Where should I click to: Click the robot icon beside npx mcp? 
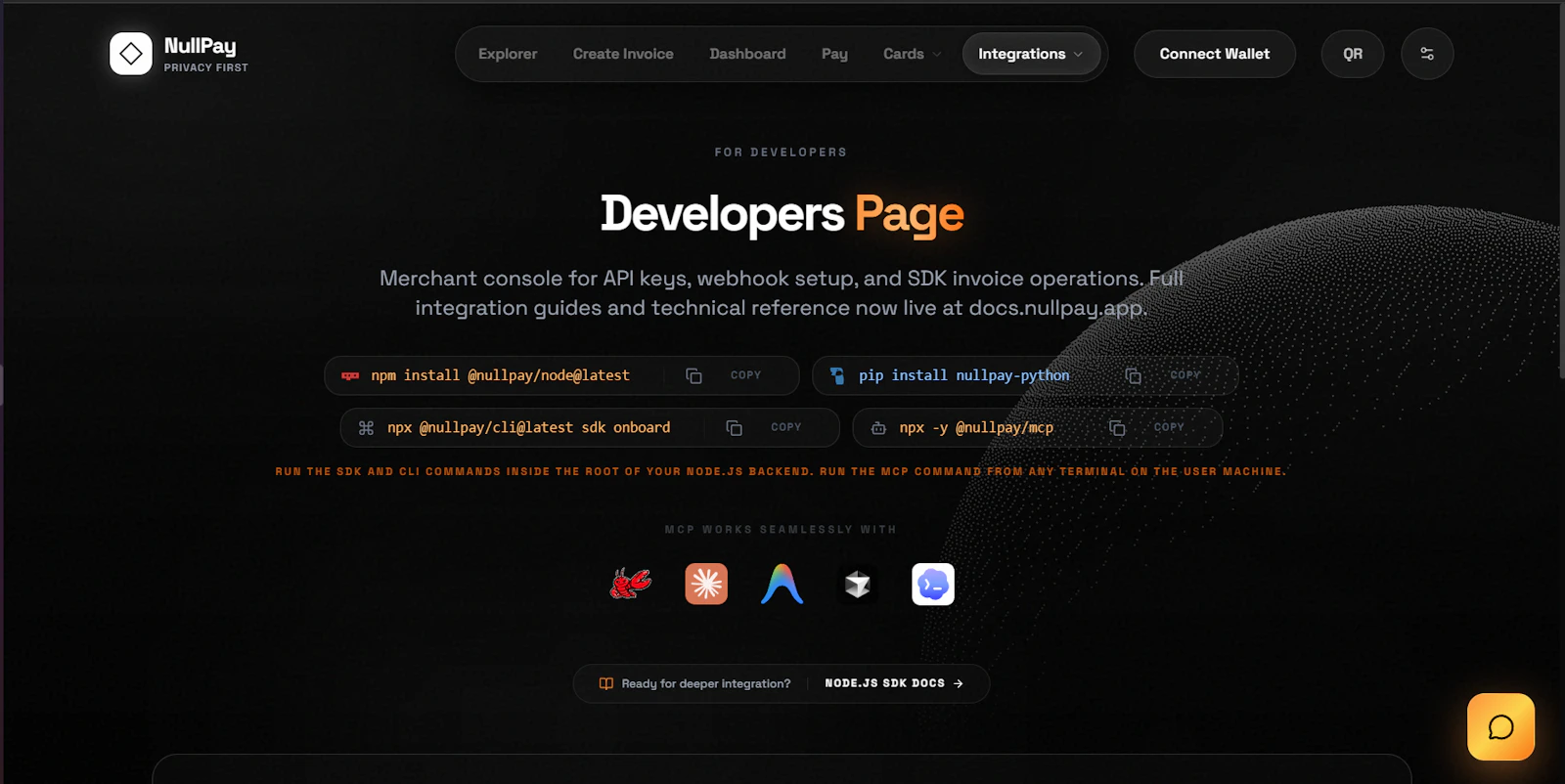pyautogui.click(x=878, y=428)
